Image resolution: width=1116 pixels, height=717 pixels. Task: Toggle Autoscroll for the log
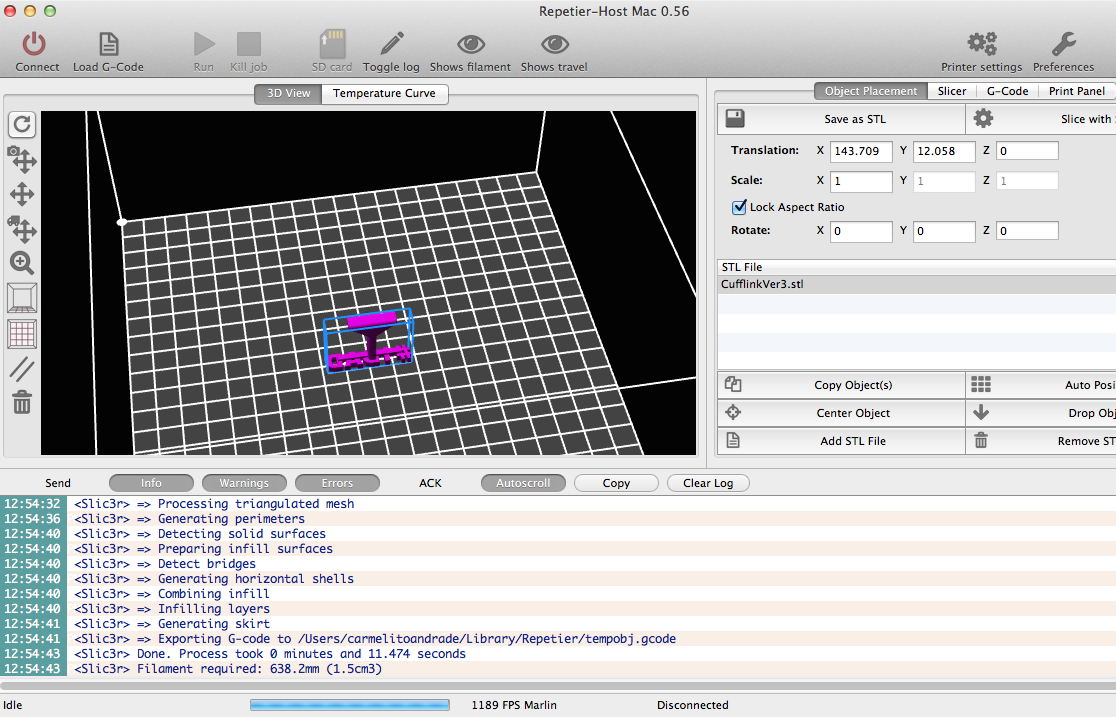point(523,483)
